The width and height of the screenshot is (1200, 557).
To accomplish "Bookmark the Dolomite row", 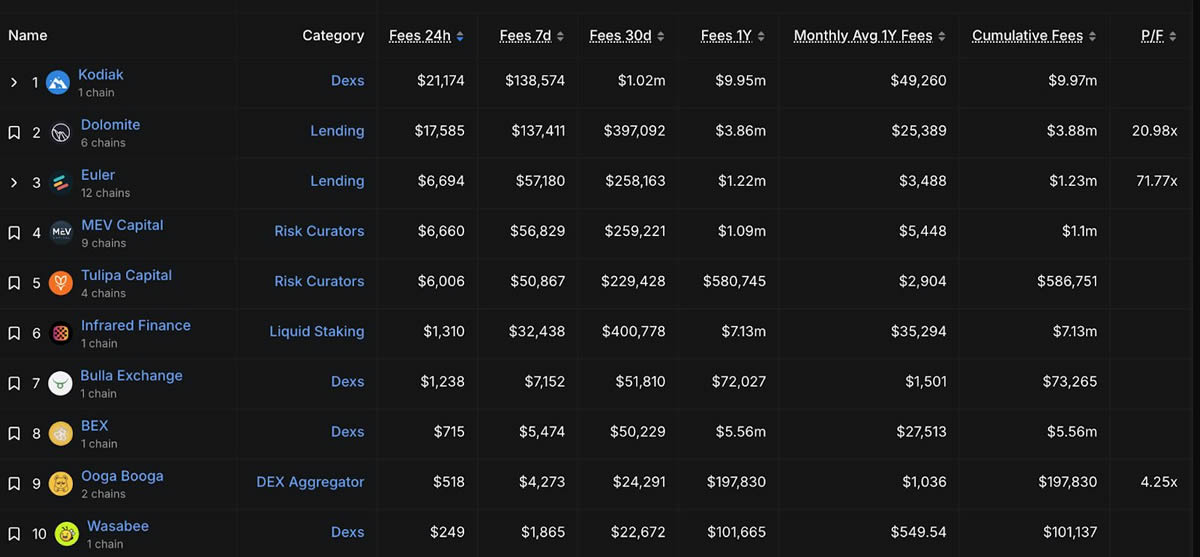I will tap(14, 133).
